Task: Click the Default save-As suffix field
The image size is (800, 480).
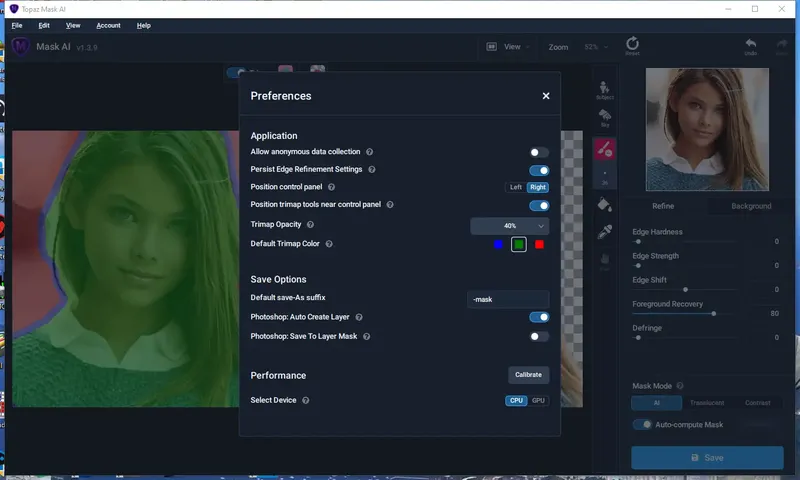Action: tap(508, 299)
